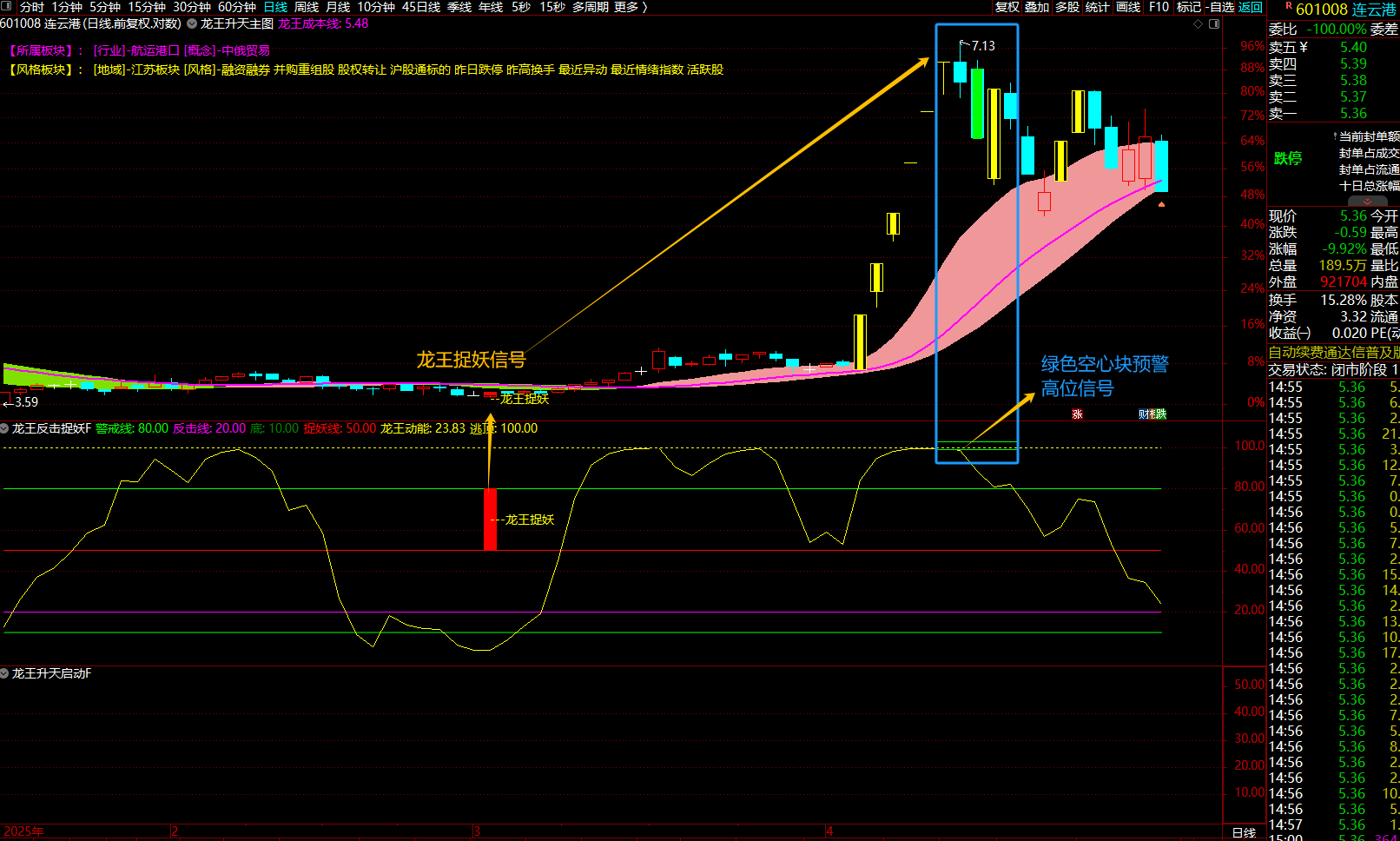The width and height of the screenshot is (1400, 841).
Task: Switch to 5秒 period
Action: [521, 7]
